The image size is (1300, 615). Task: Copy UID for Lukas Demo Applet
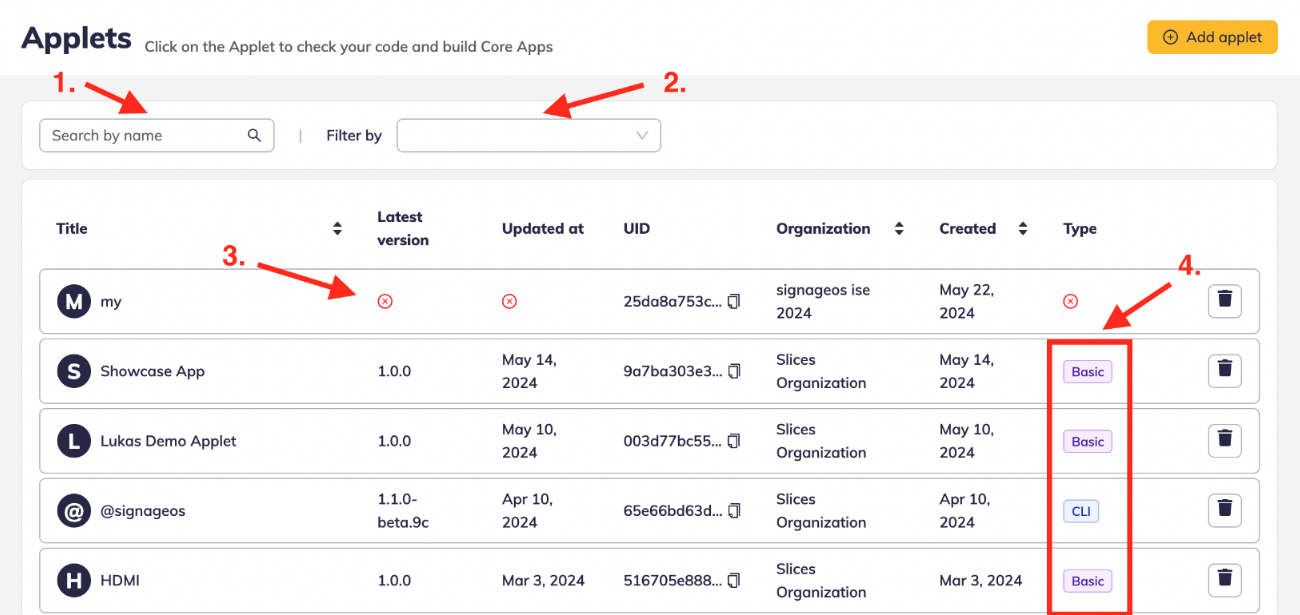click(734, 441)
